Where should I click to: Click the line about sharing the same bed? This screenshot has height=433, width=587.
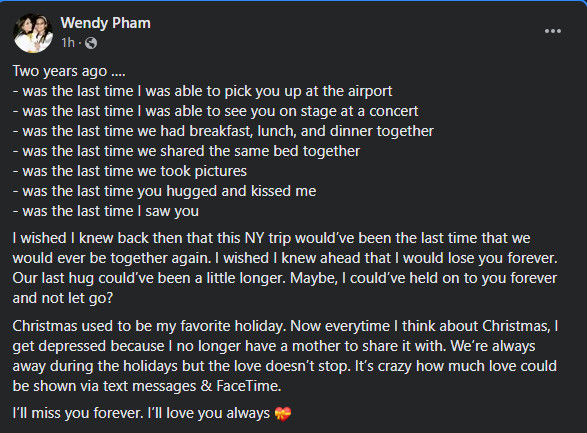pyautogui.click(x=186, y=151)
